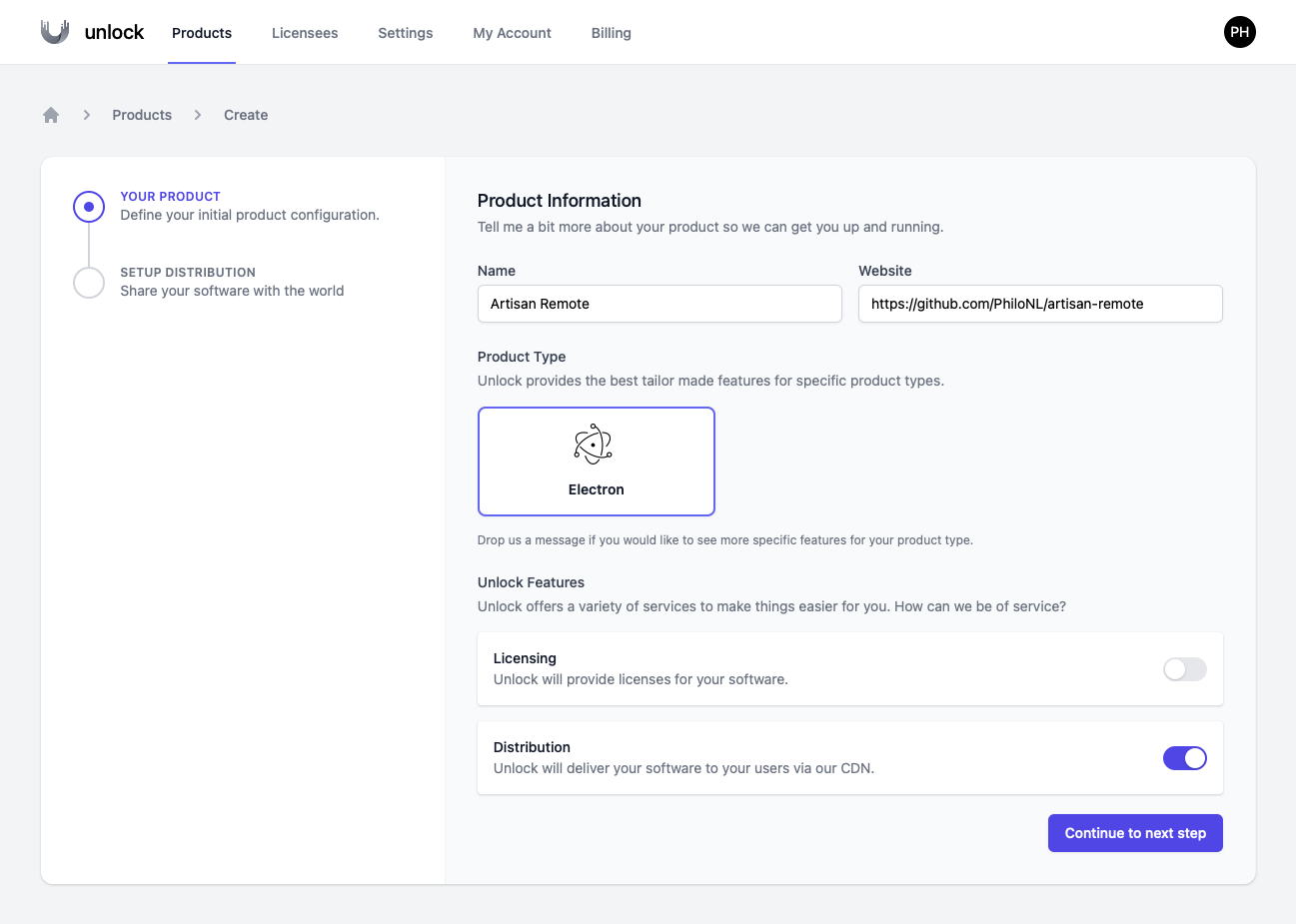The image size is (1296, 924).
Task: Open the Billing tab
Action: pos(612,33)
